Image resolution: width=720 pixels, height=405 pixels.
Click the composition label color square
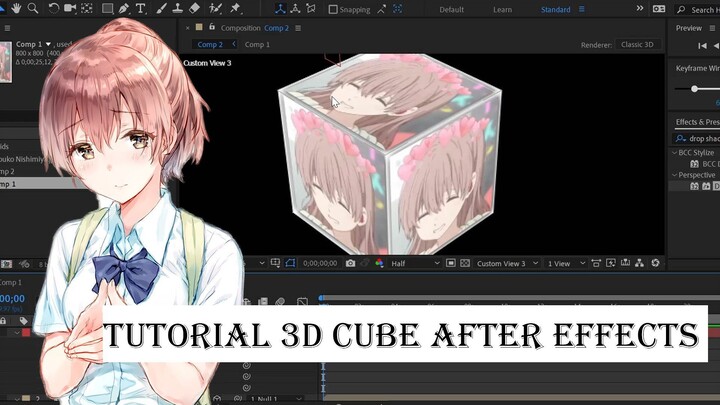coord(199,27)
